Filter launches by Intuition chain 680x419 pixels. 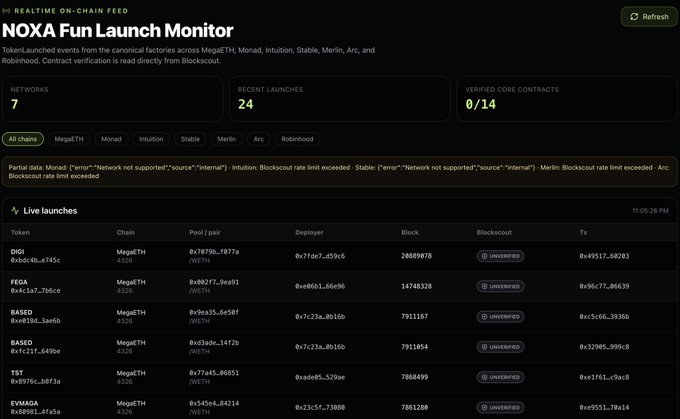click(151, 139)
